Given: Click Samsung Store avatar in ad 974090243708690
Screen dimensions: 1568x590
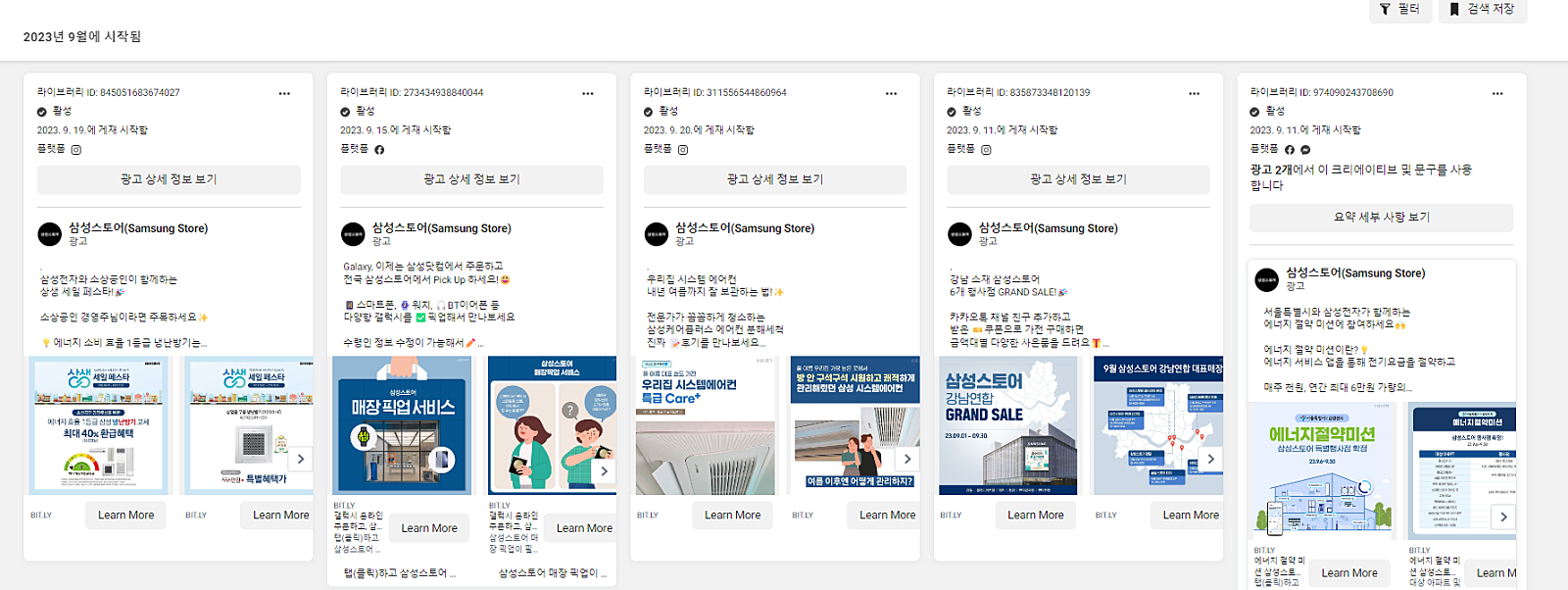Looking at the screenshot, I should click(1267, 279).
